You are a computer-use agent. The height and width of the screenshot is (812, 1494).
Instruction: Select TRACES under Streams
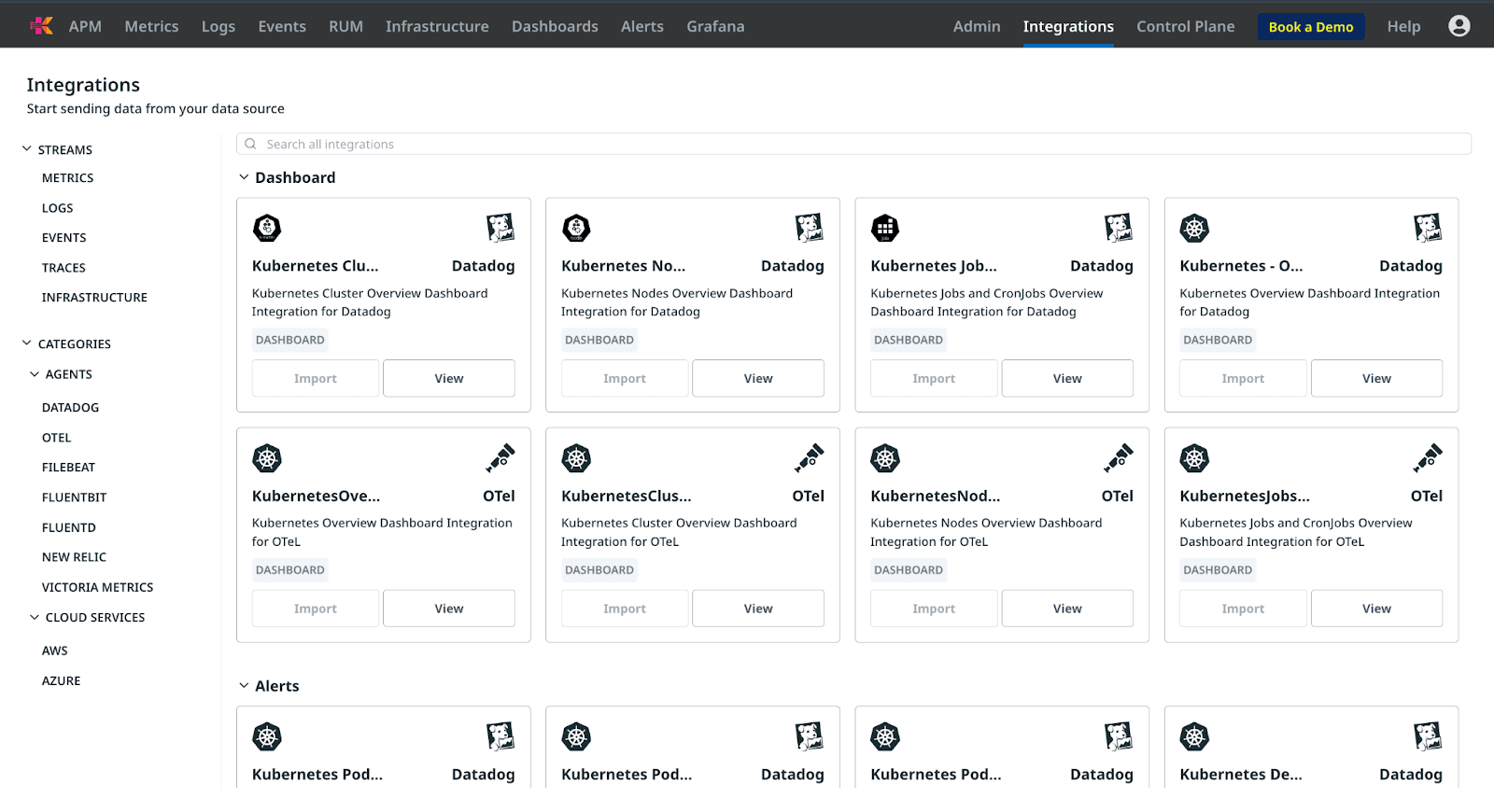click(63, 267)
